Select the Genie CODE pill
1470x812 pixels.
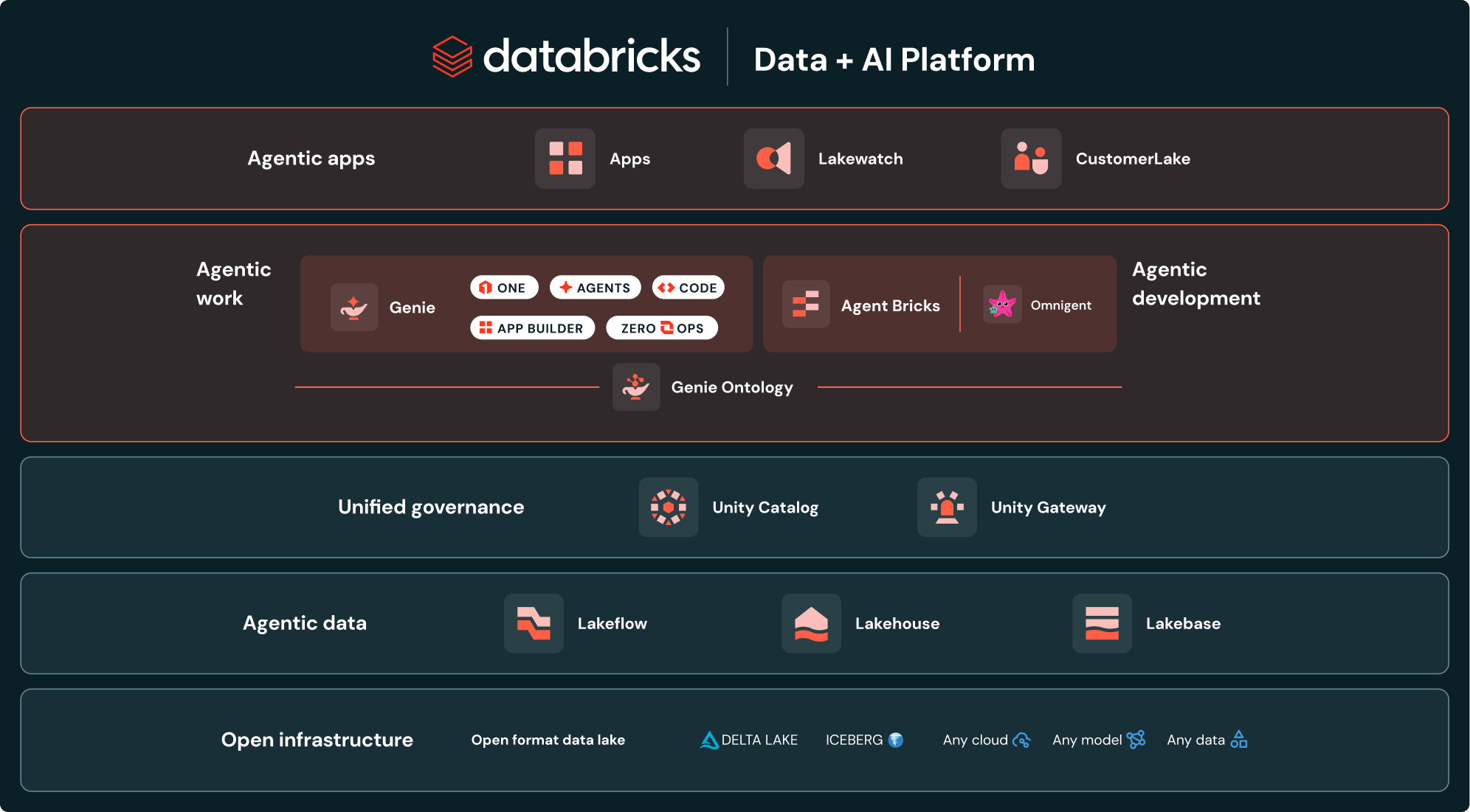[x=688, y=288]
